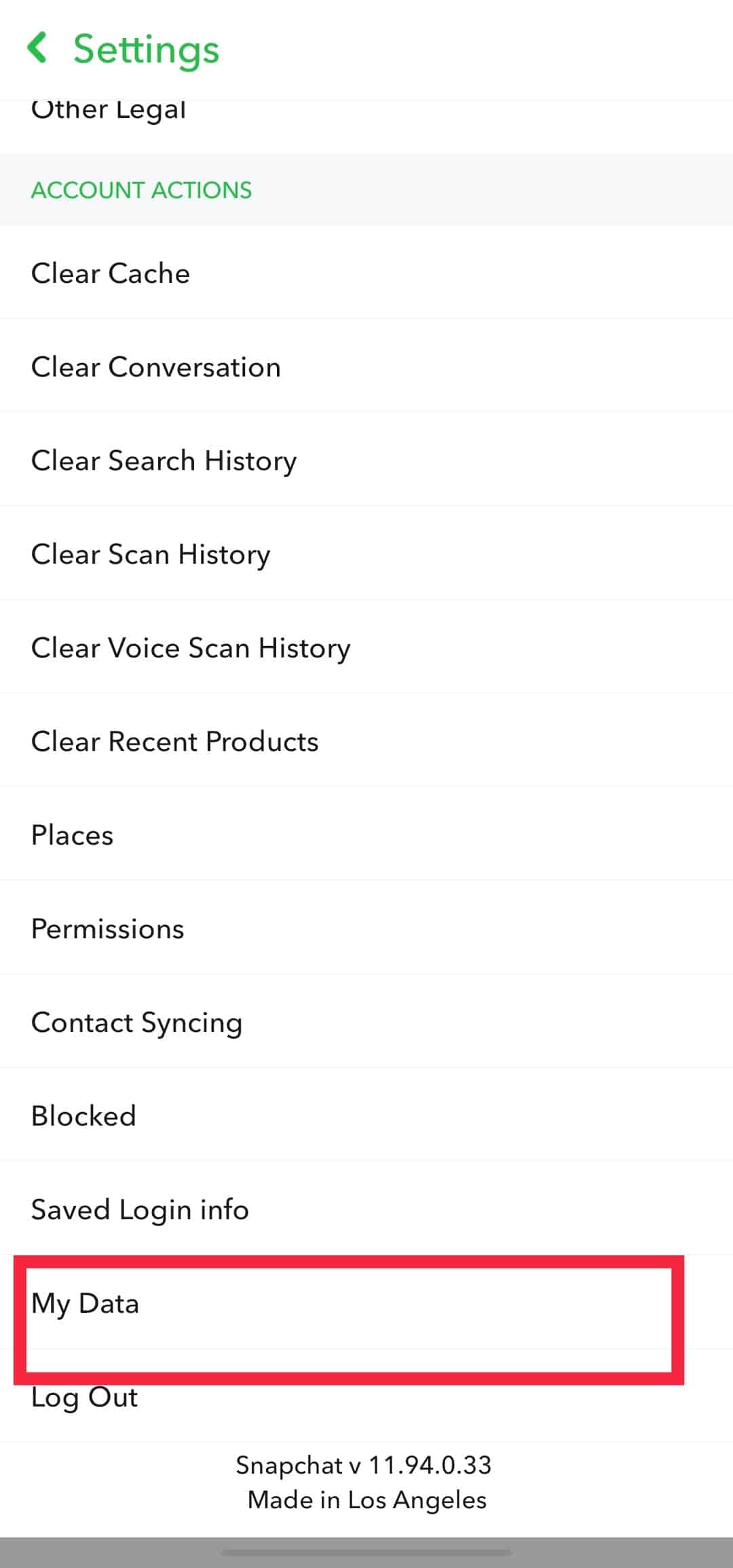Select Clear Cache option
Viewport: 733px width, 1568px height.
(x=111, y=273)
